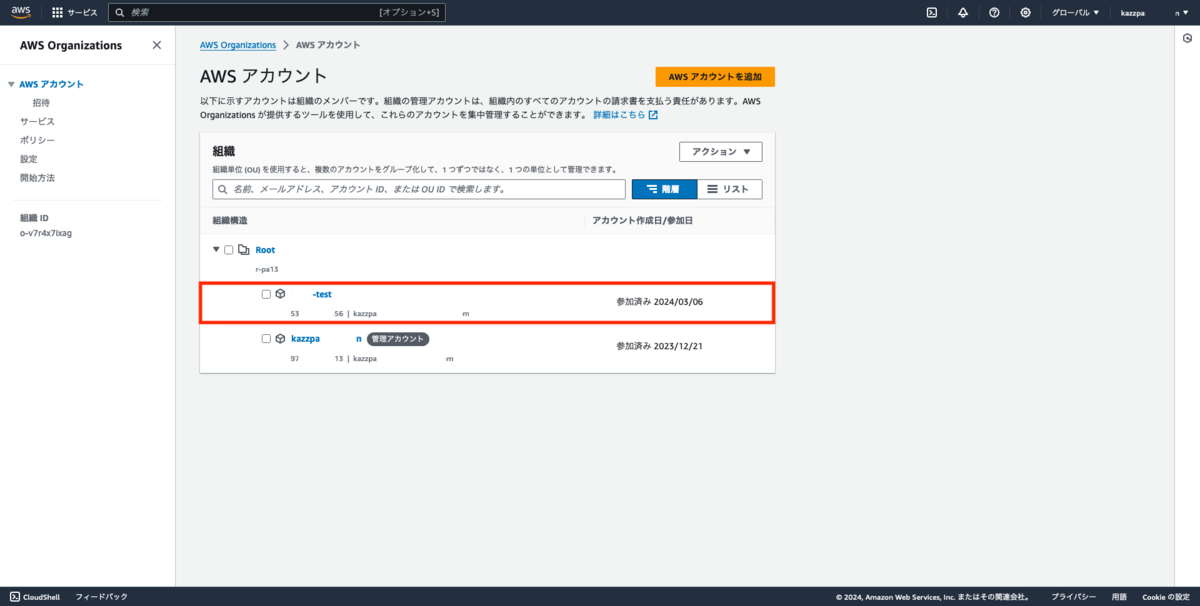The image size is (1200, 606).
Task: Tick the Root checkbox
Action: (x=229, y=250)
